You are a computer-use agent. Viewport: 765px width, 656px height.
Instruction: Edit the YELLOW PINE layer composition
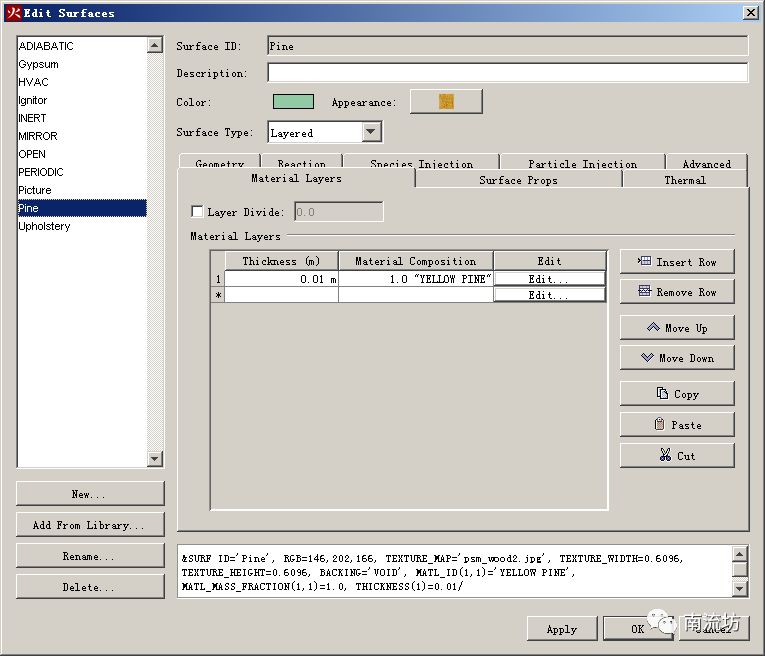point(549,279)
